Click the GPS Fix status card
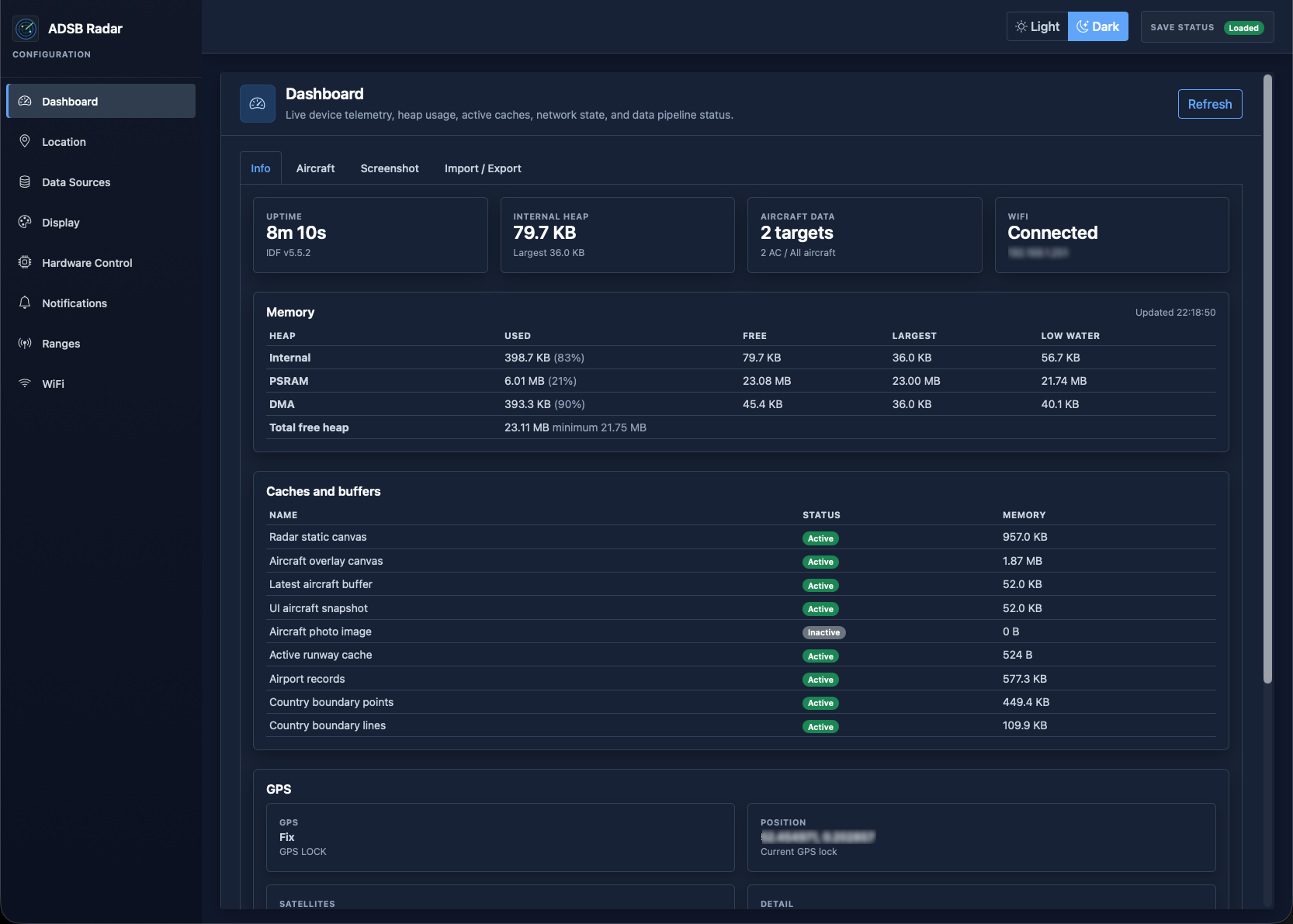The image size is (1293, 924). tap(501, 837)
